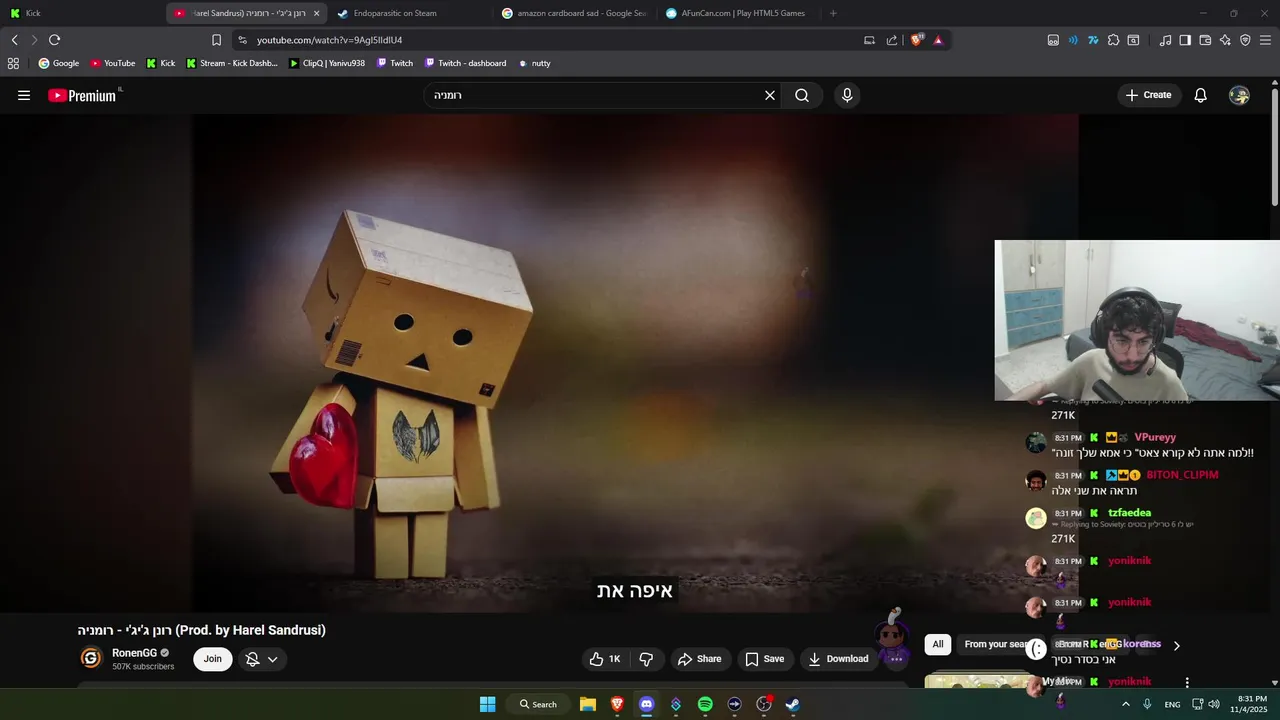Open the browser apps grid icon
The width and height of the screenshot is (1280, 720).
click(13, 63)
